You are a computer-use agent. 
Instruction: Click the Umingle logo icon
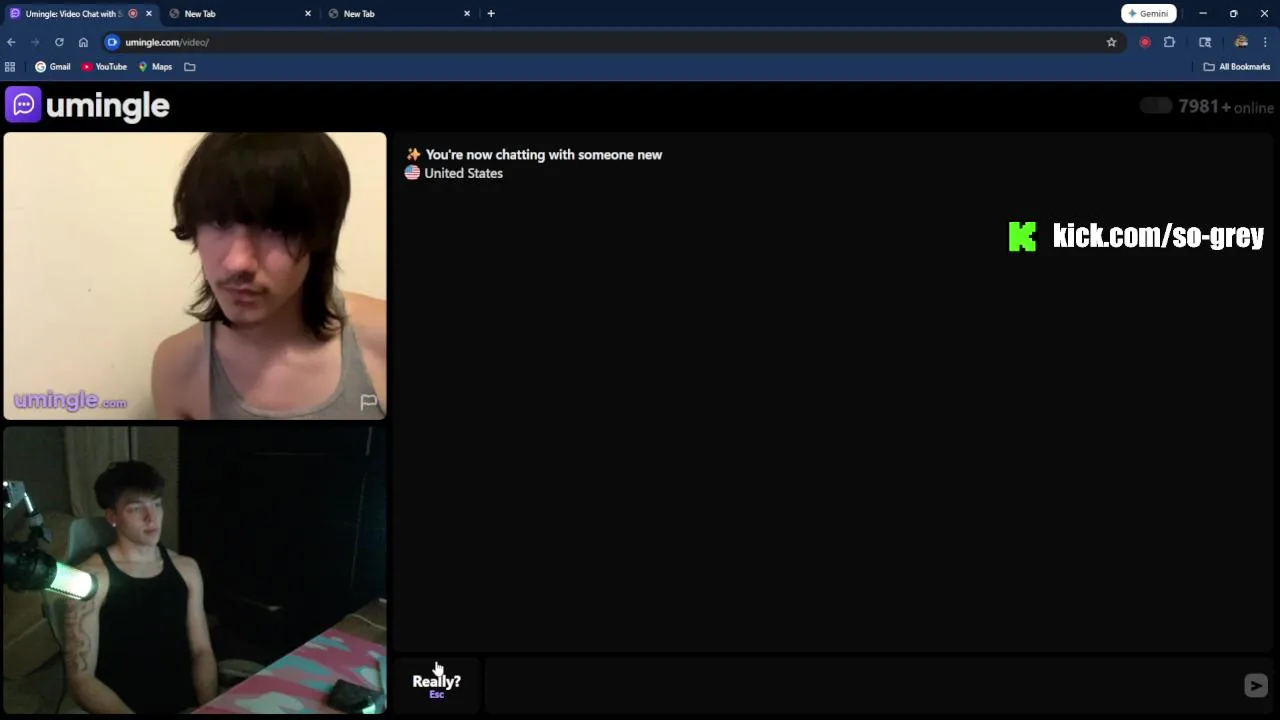coord(23,104)
